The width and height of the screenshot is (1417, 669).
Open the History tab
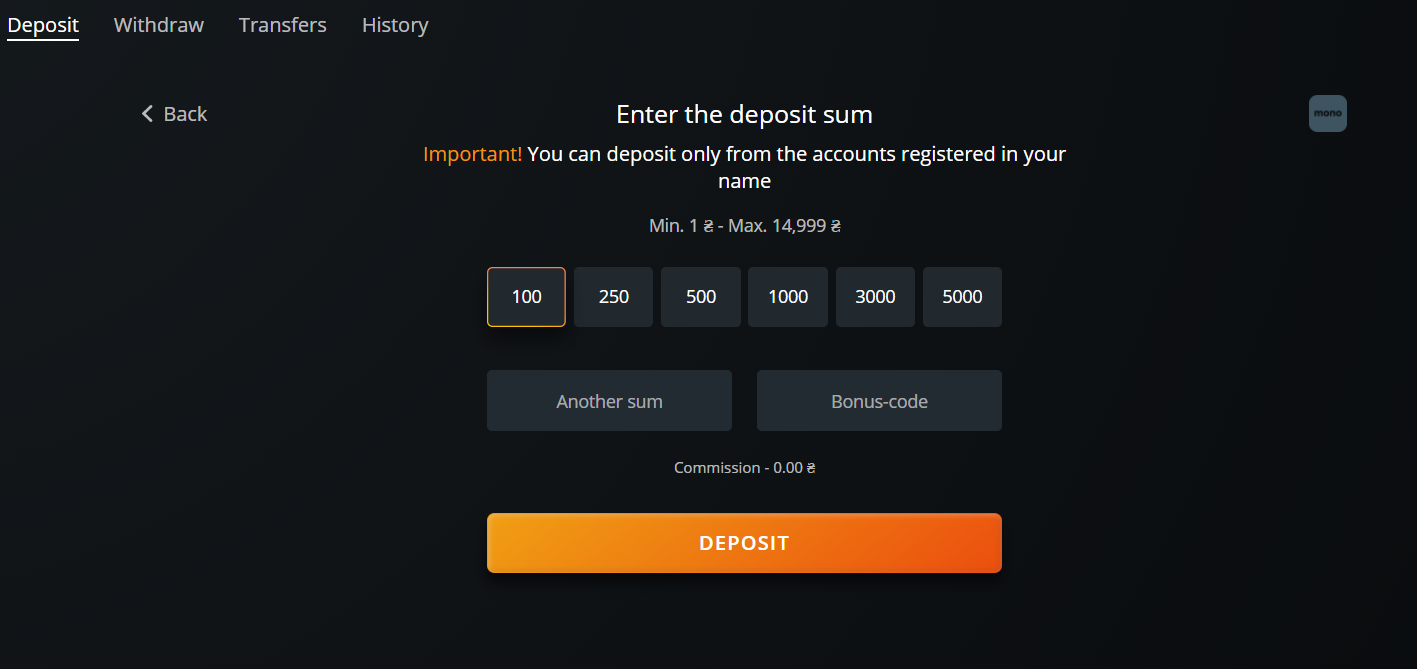[x=395, y=25]
